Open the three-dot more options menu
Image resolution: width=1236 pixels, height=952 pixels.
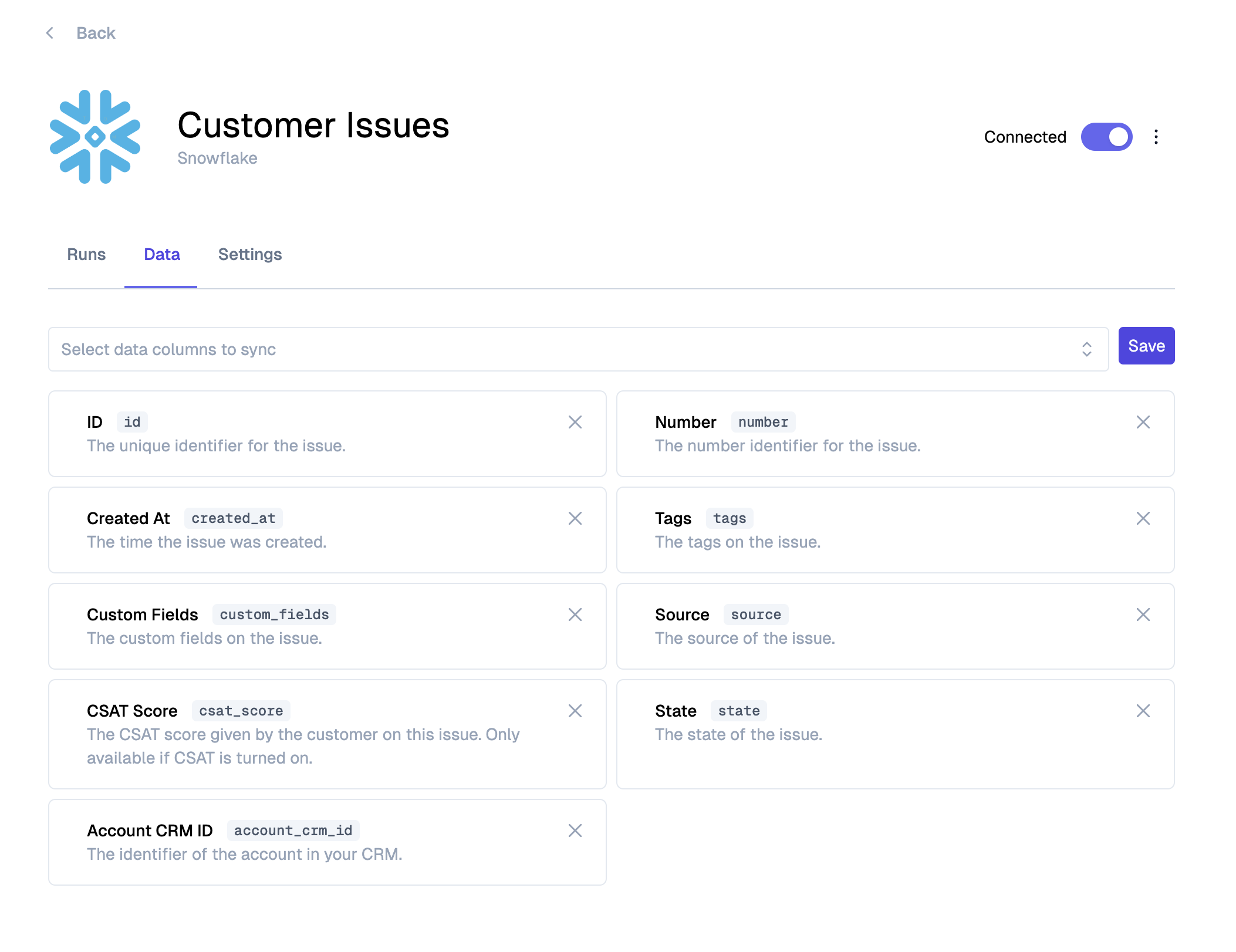(x=1156, y=137)
